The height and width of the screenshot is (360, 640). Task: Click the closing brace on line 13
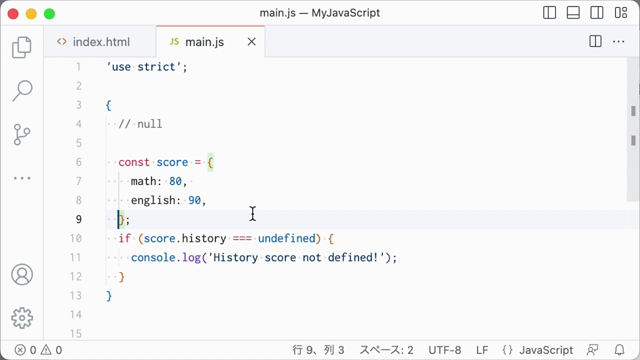(x=109, y=296)
